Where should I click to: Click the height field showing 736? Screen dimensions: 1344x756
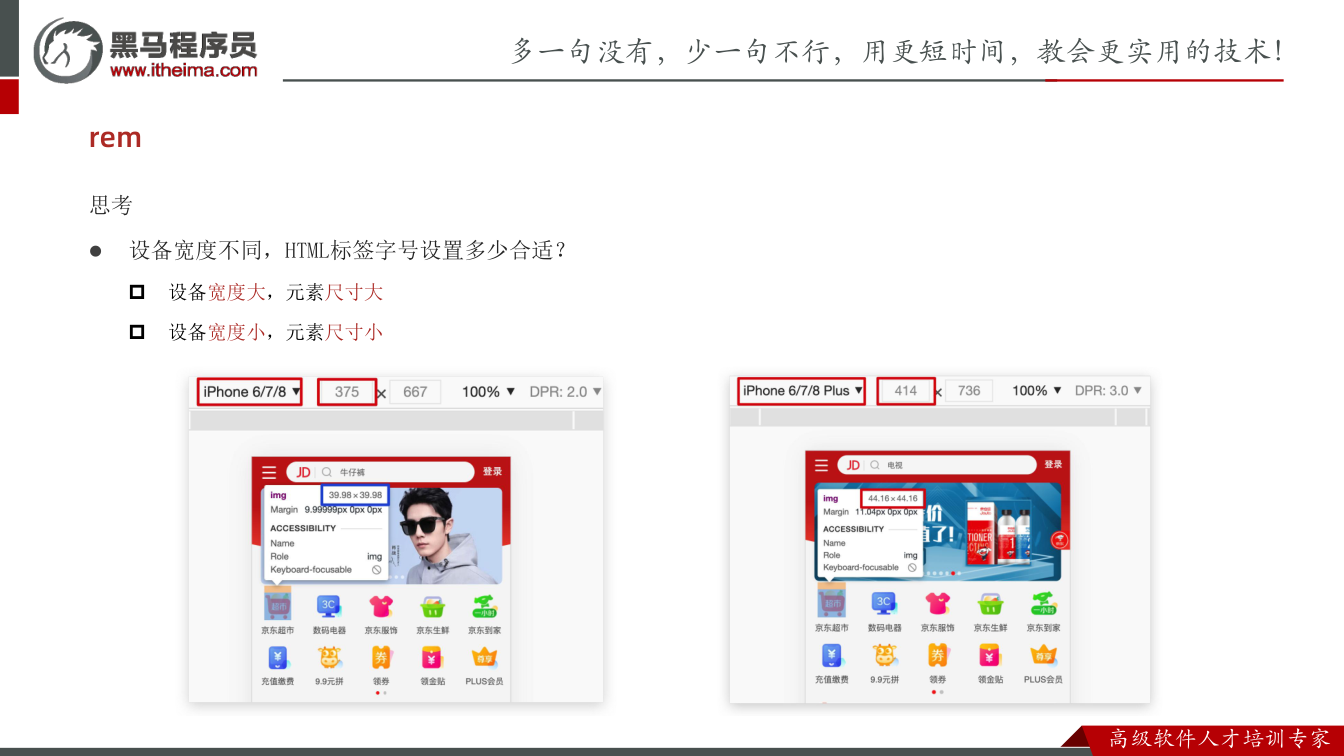pyautogui.click(x=969, y=391)
